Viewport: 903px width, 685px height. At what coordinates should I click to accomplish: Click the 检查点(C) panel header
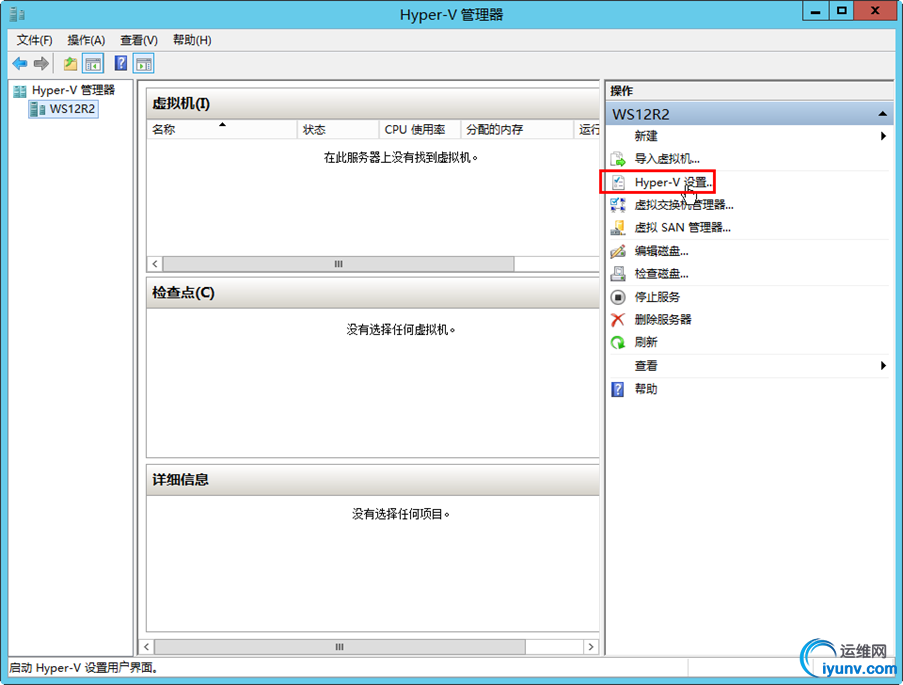373,293
